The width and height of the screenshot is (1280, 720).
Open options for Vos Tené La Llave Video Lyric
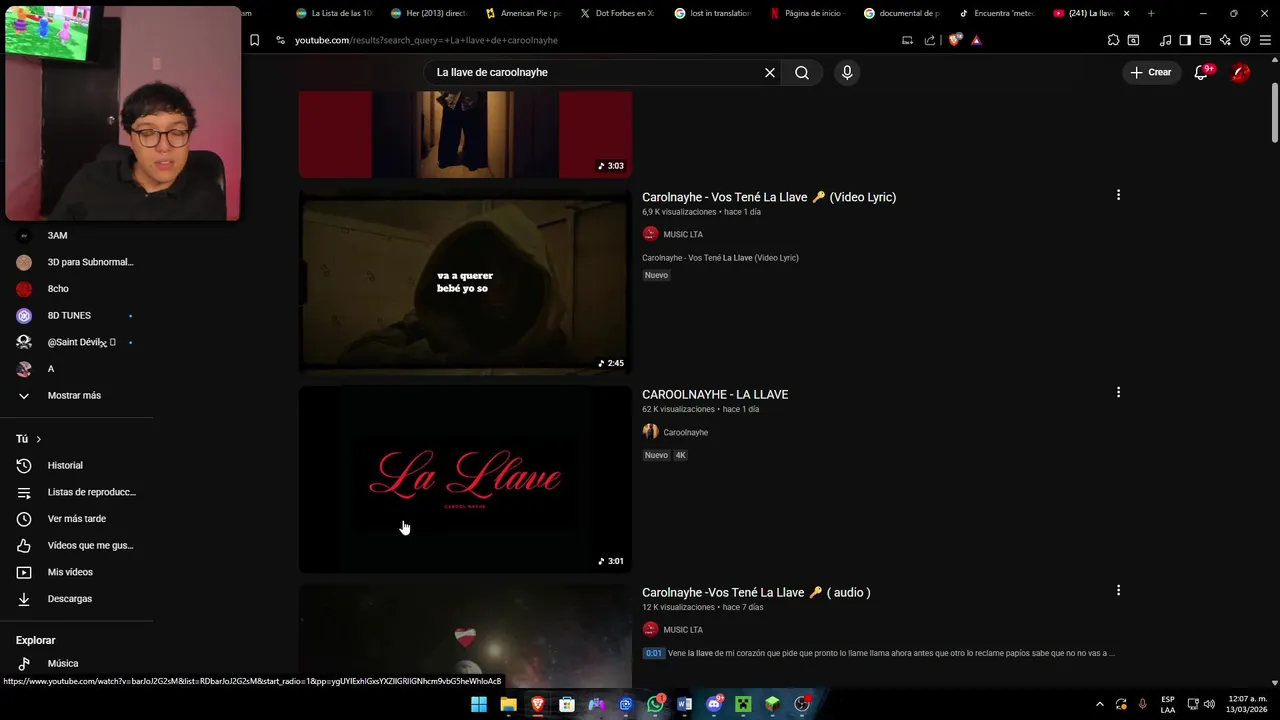pyautogui.click(x=1118, y=195)
